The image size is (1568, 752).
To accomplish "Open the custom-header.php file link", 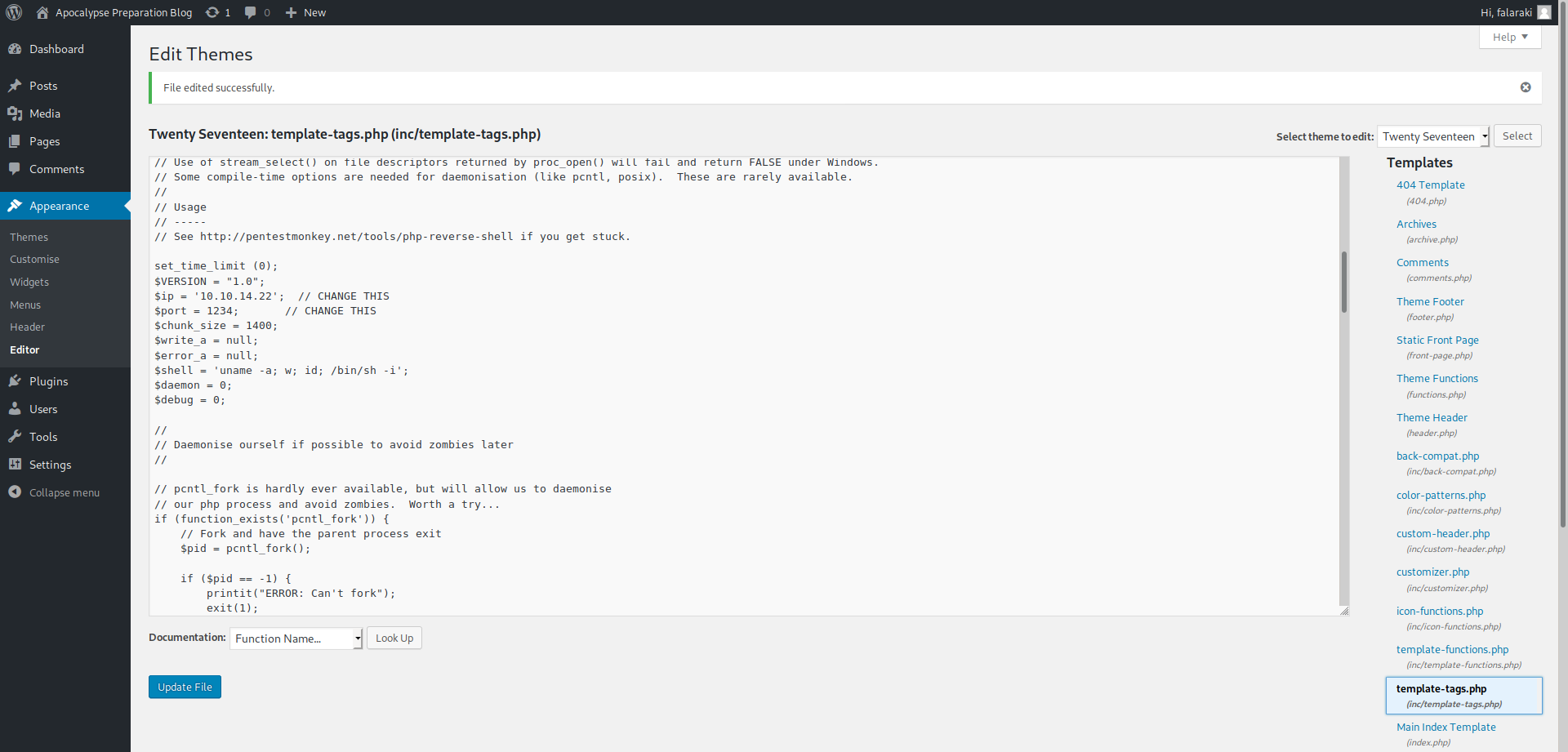I will (x=1443, y=533).
